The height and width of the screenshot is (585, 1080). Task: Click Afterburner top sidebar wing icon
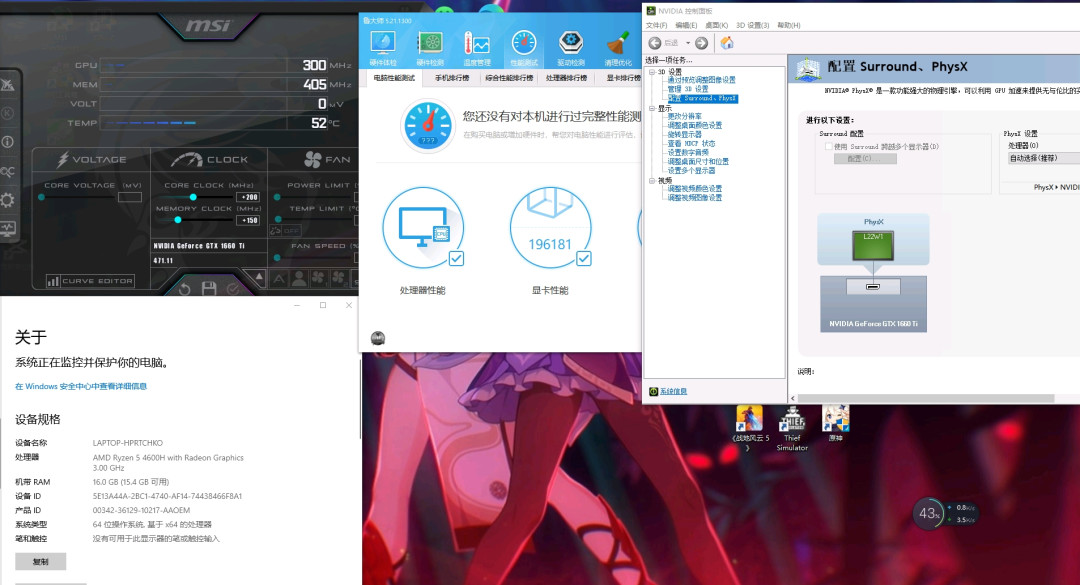point(8,85)
